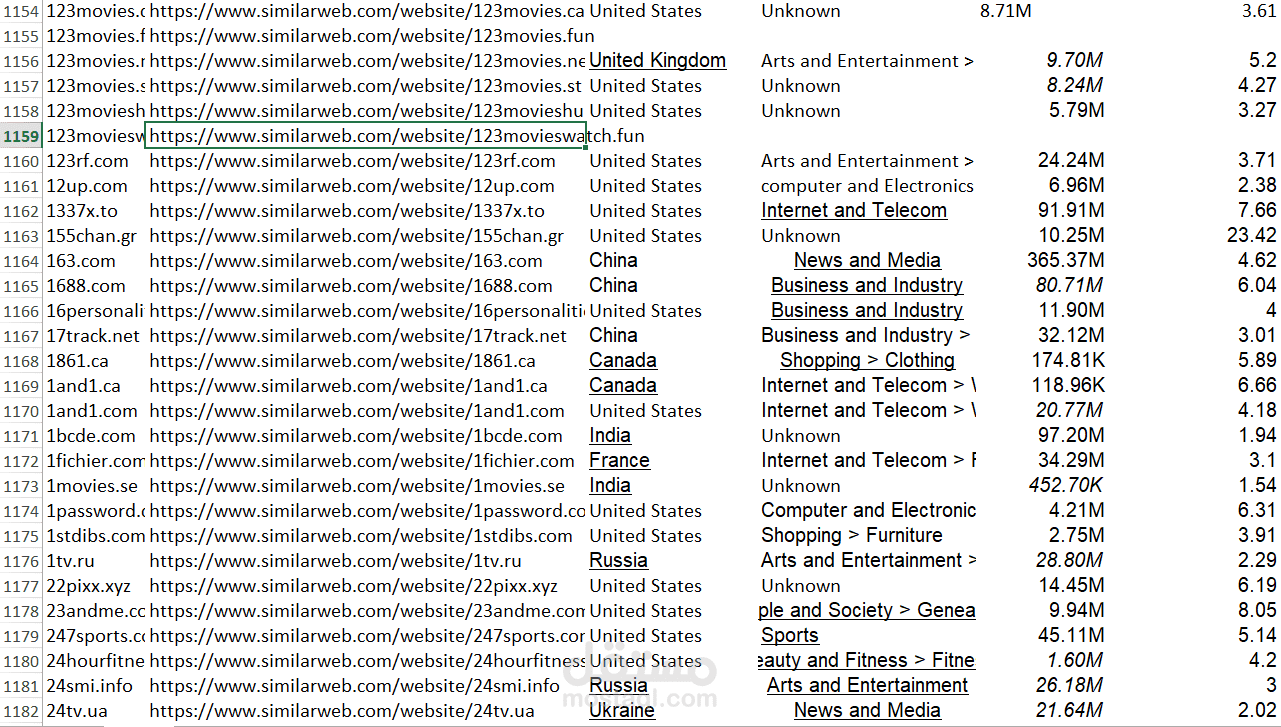This screenshot has height=727, width=1281.
Task: Open Arts and Entertainment link for 24smi.info
Action: coord(867,686)
